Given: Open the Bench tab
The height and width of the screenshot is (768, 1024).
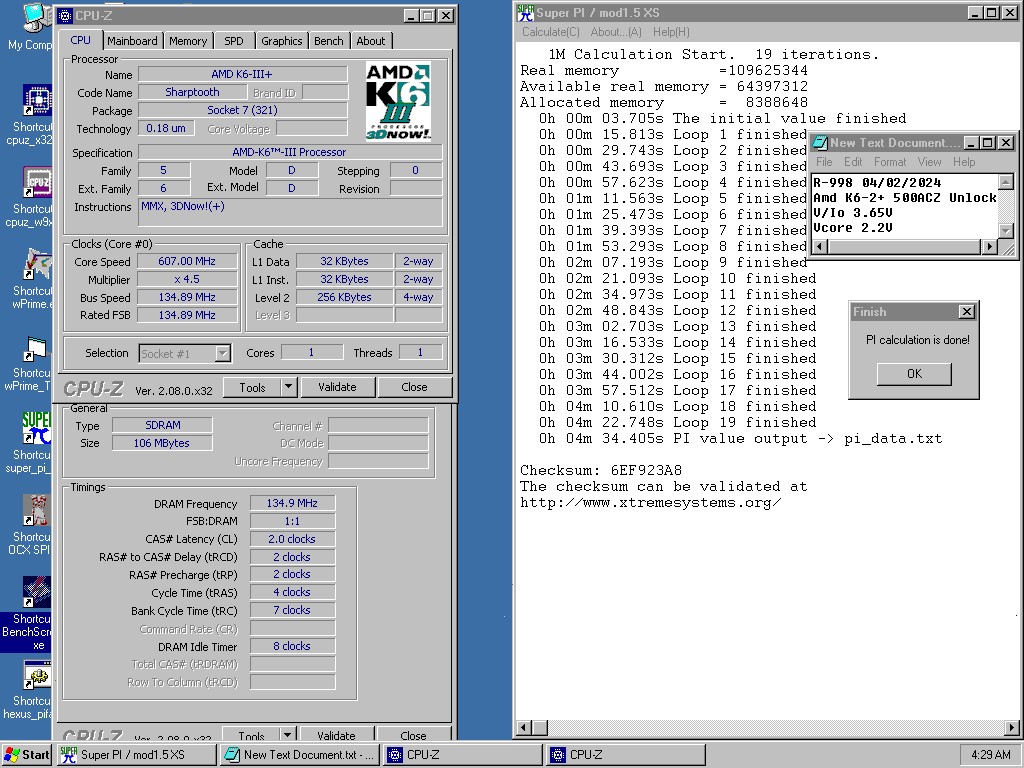Looking at the screenshot, I should coord(328,41).
